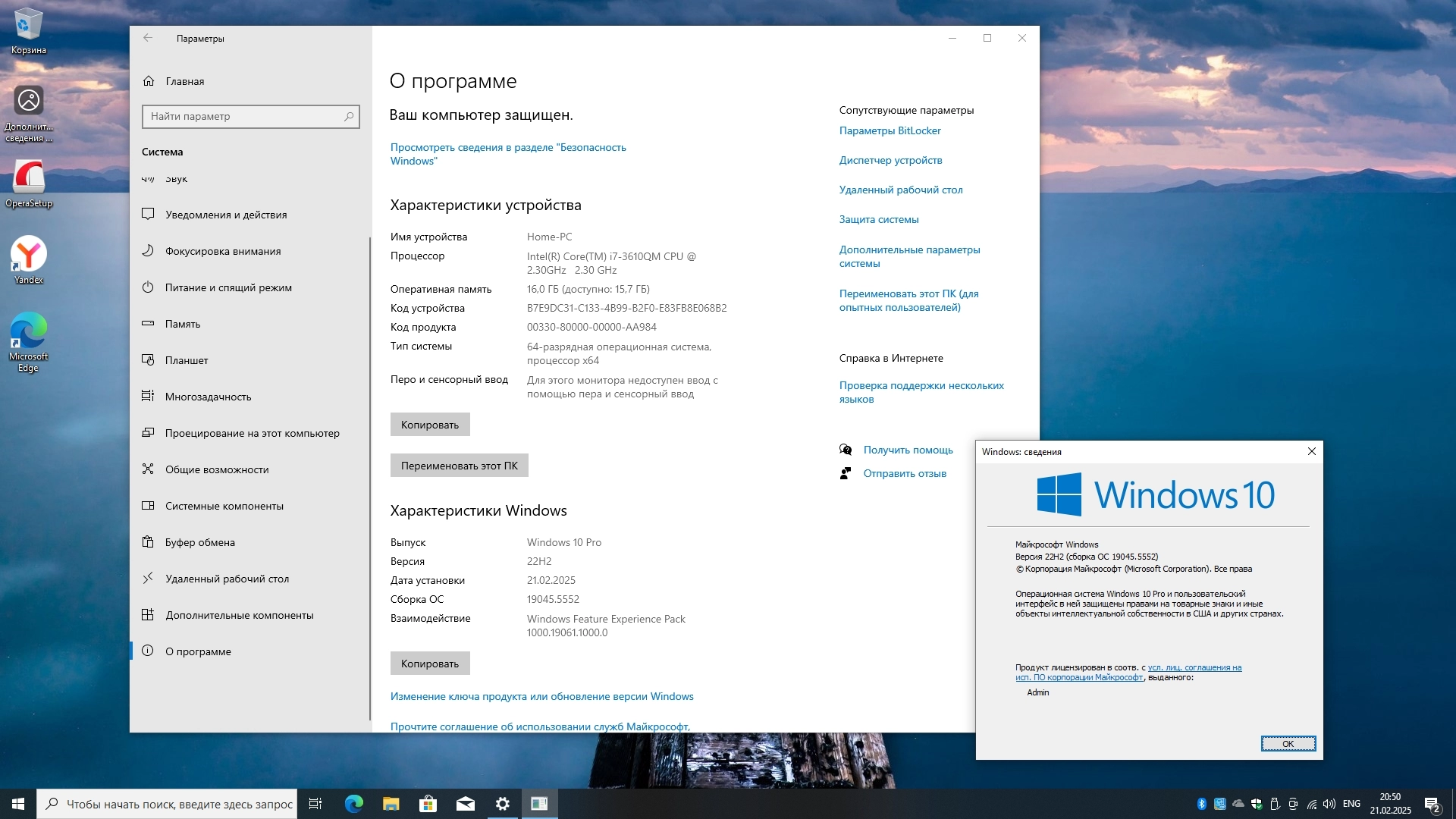Click the Отправить отзыв feedback icon
Image resolution: width=1456 pixels, height=819 pixels.
pyautogui.click(x=846, y=473)
